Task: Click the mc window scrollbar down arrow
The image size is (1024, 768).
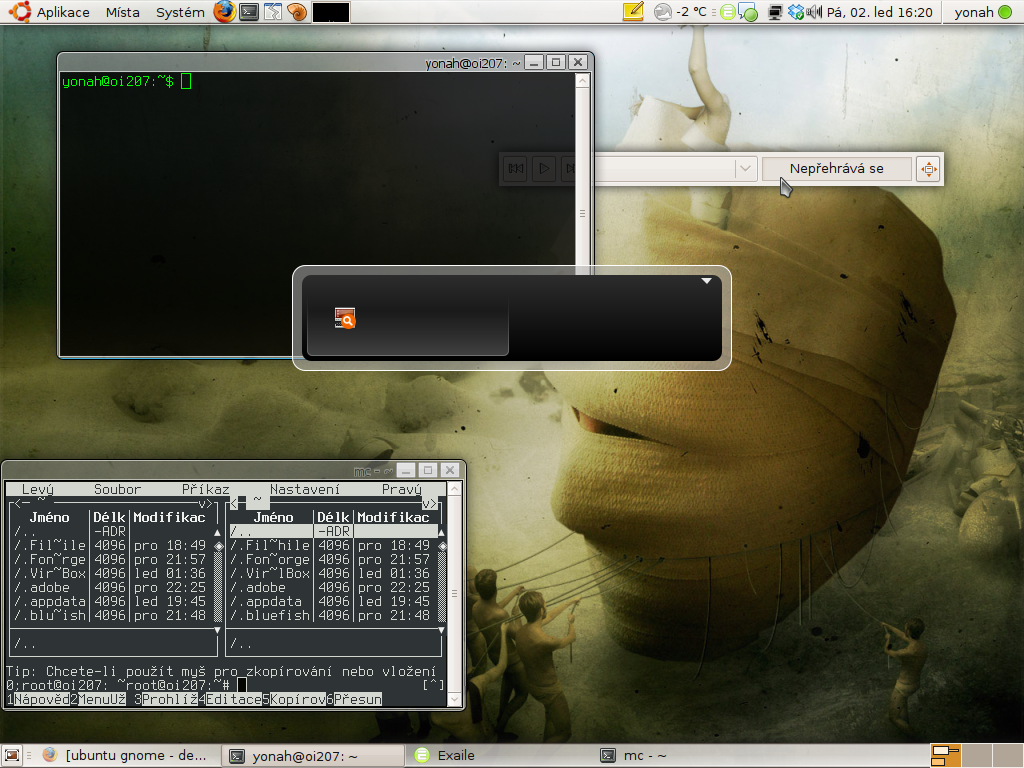Action: [x=455, y=699]
